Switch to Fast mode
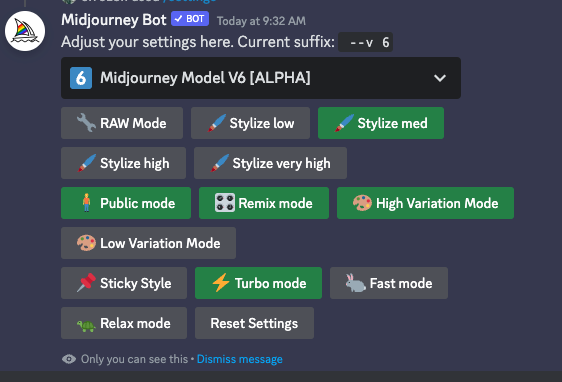The image size is (562, 382). pyautogui.click(x=389, y=283)
